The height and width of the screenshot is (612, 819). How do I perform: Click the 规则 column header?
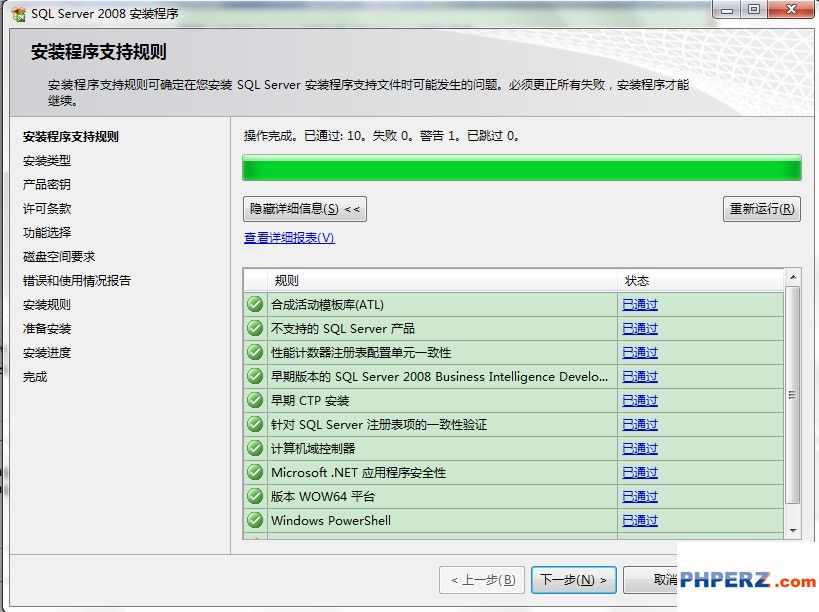coord(442,281)
